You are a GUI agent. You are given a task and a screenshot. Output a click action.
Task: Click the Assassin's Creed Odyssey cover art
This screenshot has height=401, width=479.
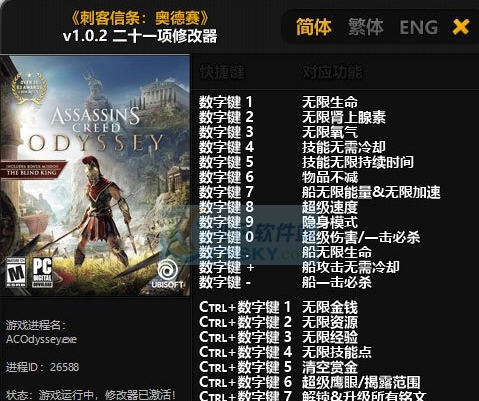[x=95, y=175]
